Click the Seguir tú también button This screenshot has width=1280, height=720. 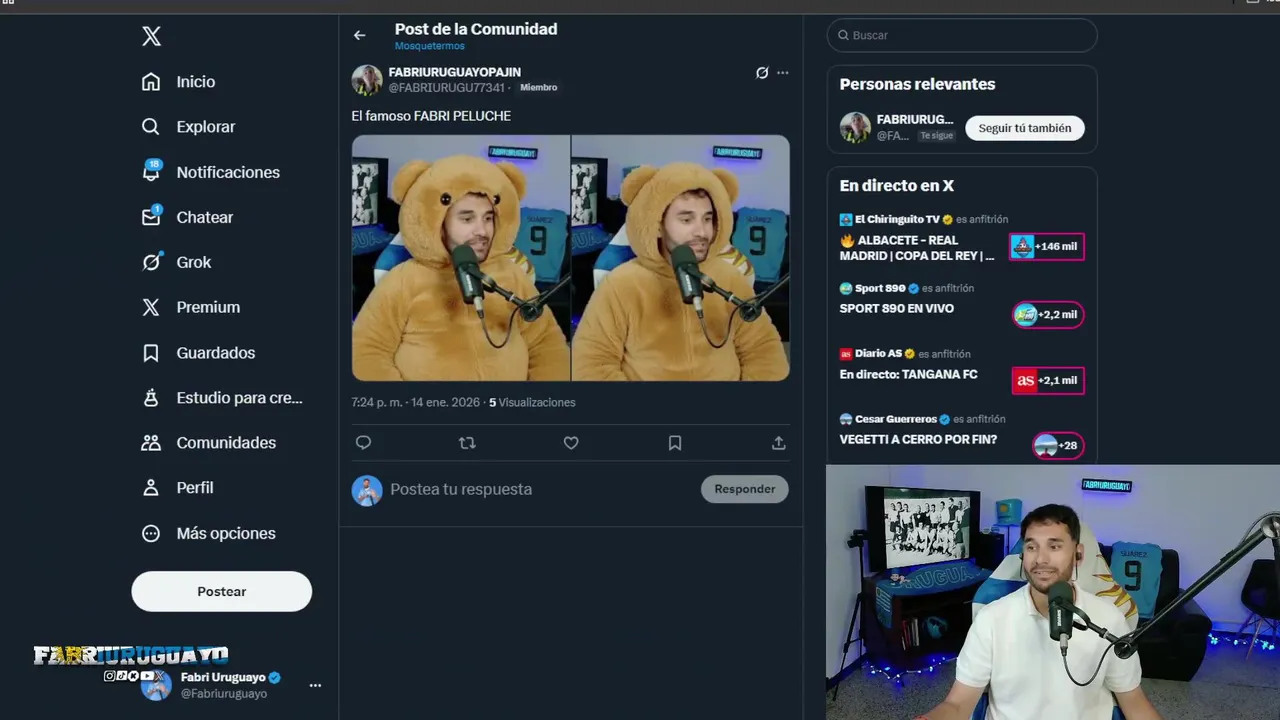pyautogui.click(x=1025, y=128)
